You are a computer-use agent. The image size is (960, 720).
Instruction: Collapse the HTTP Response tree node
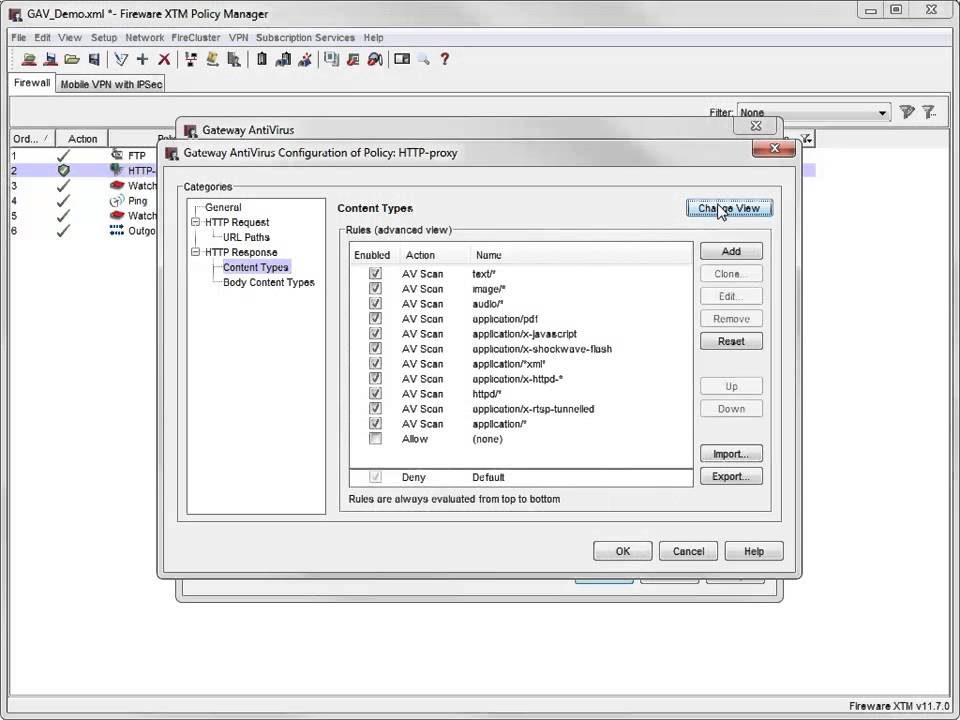click(x=195, y=252)
